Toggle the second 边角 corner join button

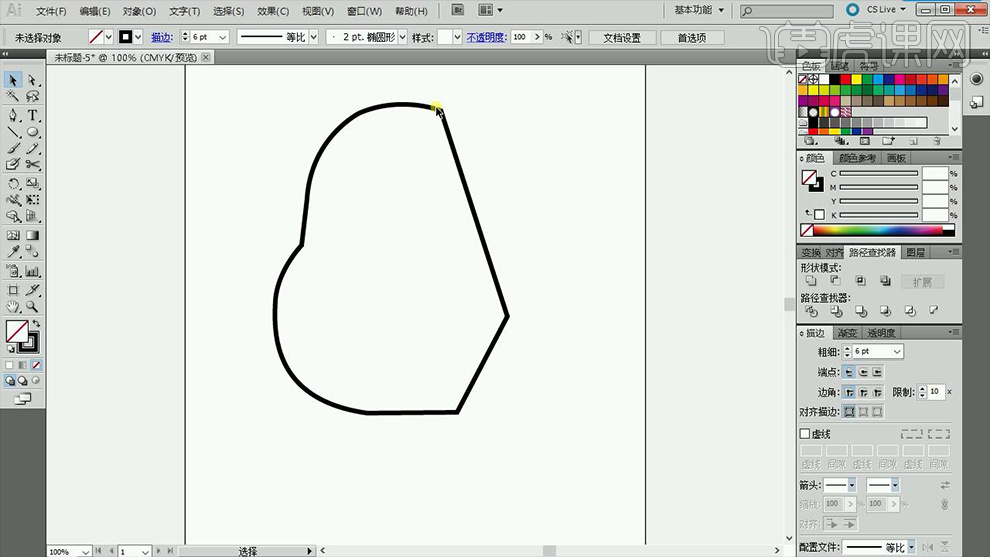pyautogui.click(x=863, y=392)
